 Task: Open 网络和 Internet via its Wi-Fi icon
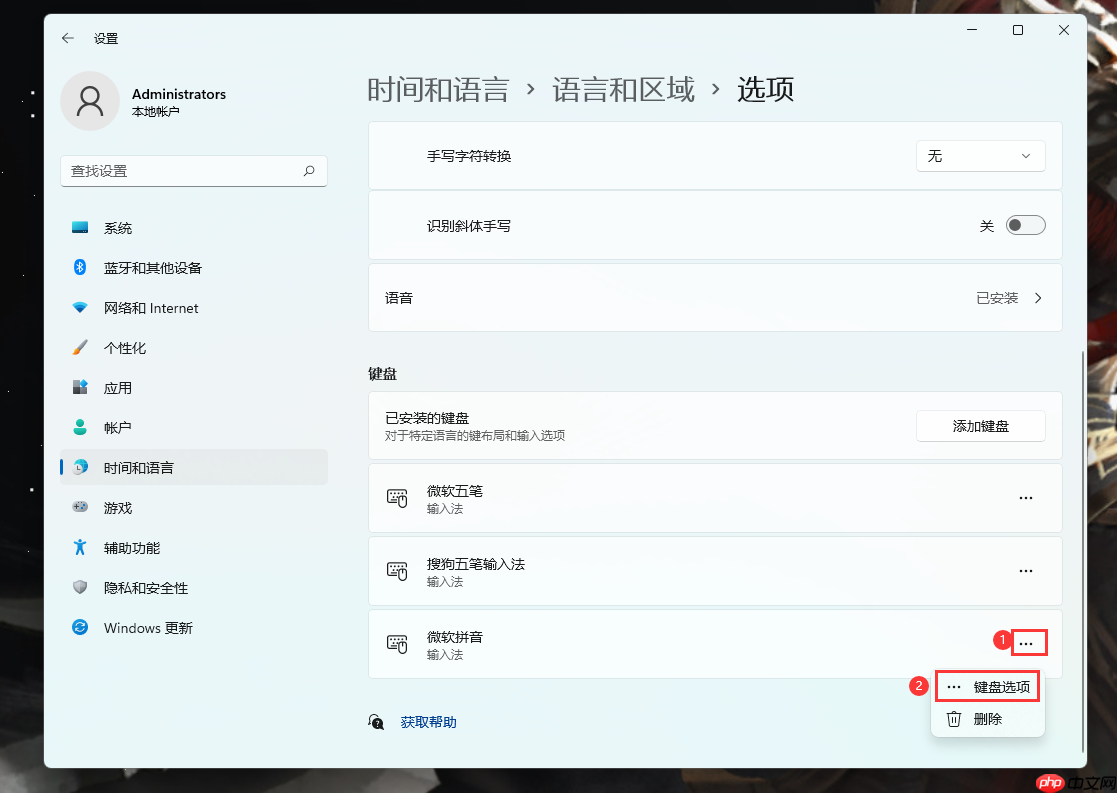click(x=80, y=307)
